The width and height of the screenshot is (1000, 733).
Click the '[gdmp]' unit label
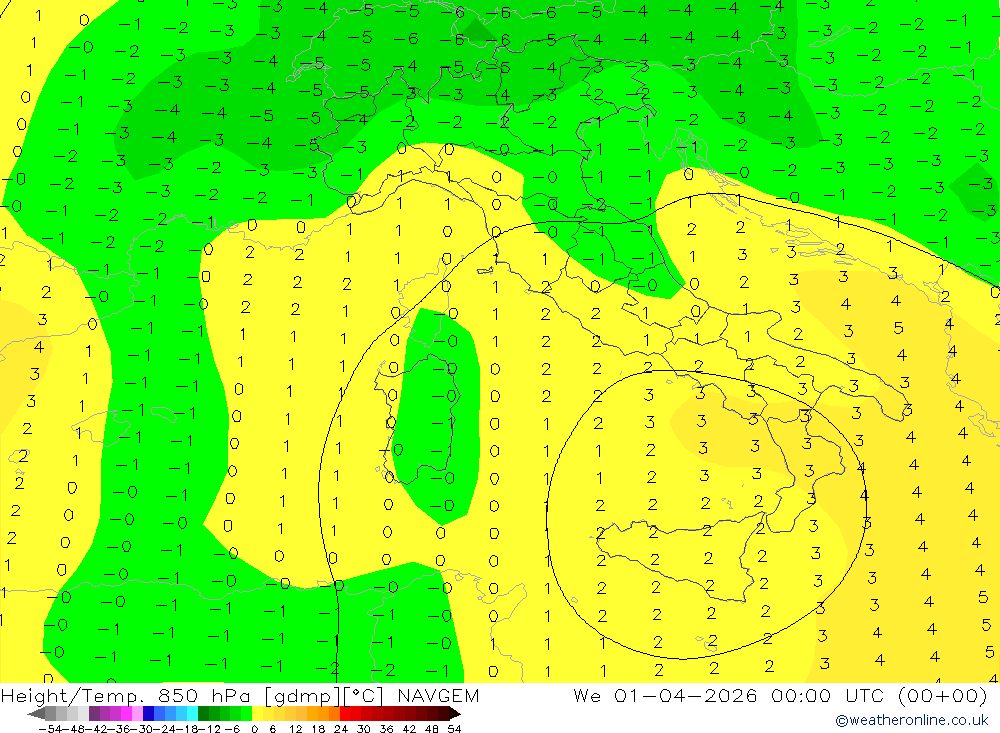pyautogui.click(x=302, y=696)
